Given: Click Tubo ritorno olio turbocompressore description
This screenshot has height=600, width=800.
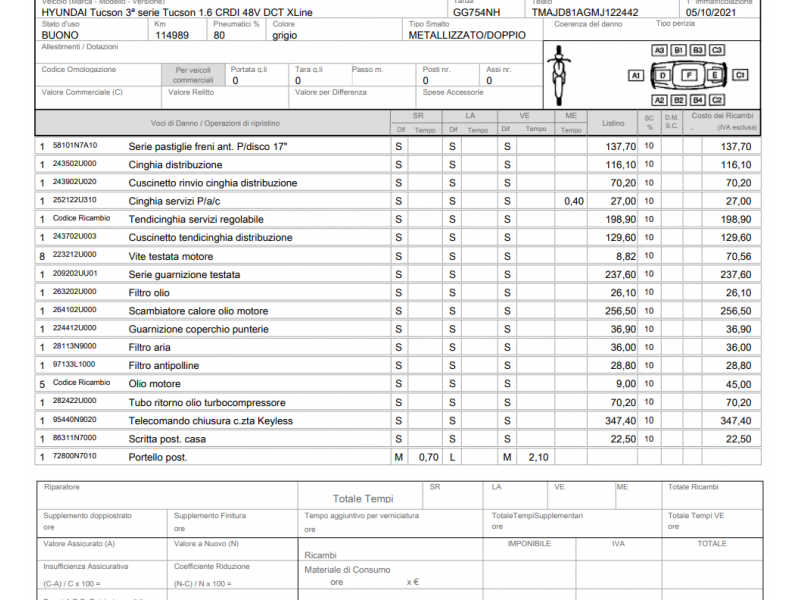Looking at the screenshot, I should pyautogui.click(x=207, y=403).
